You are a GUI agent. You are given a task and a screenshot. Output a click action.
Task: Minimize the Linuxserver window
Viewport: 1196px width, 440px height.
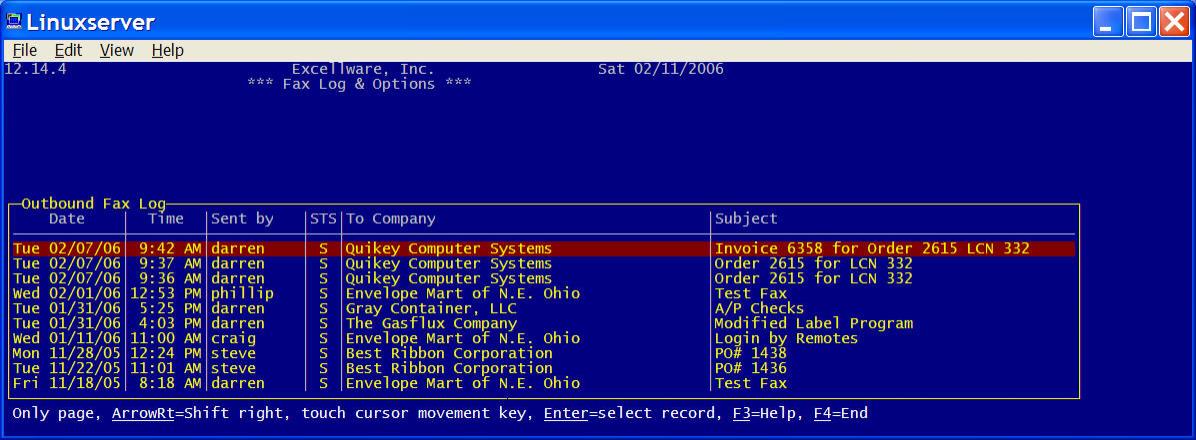(x=1108, y=21)
